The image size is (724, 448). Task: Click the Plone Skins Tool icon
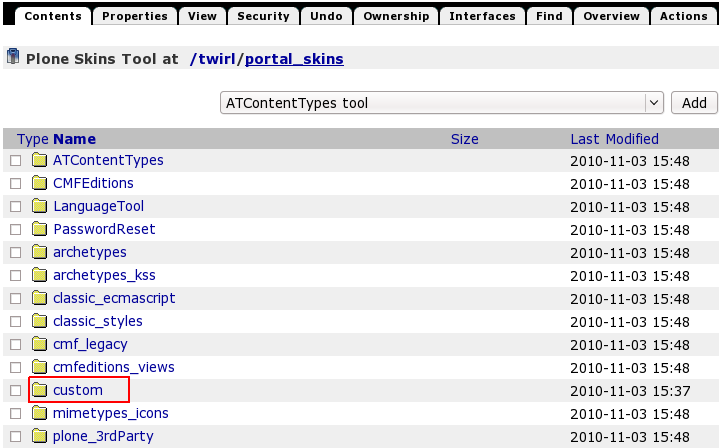coord(13,57)
